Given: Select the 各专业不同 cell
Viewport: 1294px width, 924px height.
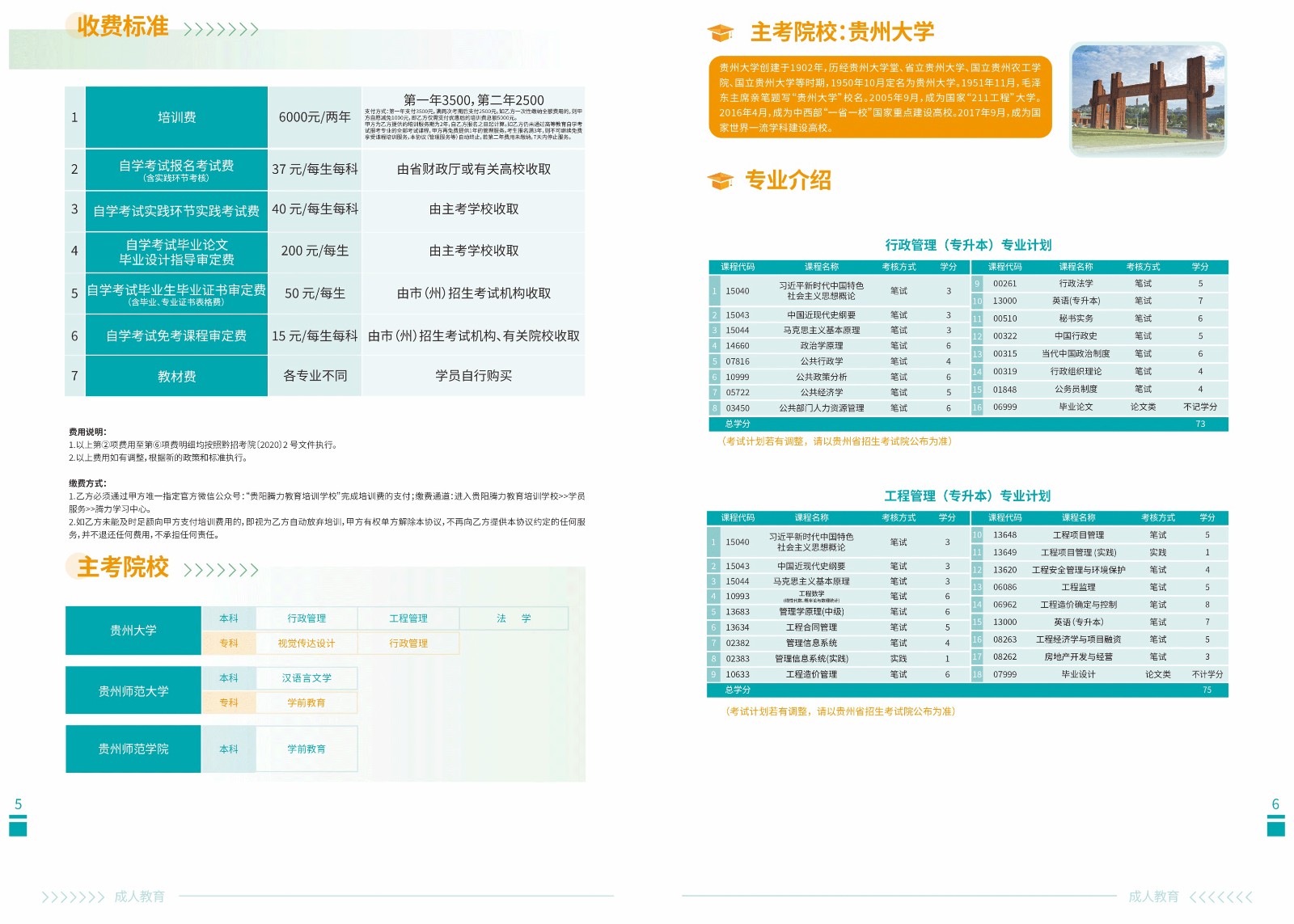Looking at the screenshot, I should coord(315,376).
